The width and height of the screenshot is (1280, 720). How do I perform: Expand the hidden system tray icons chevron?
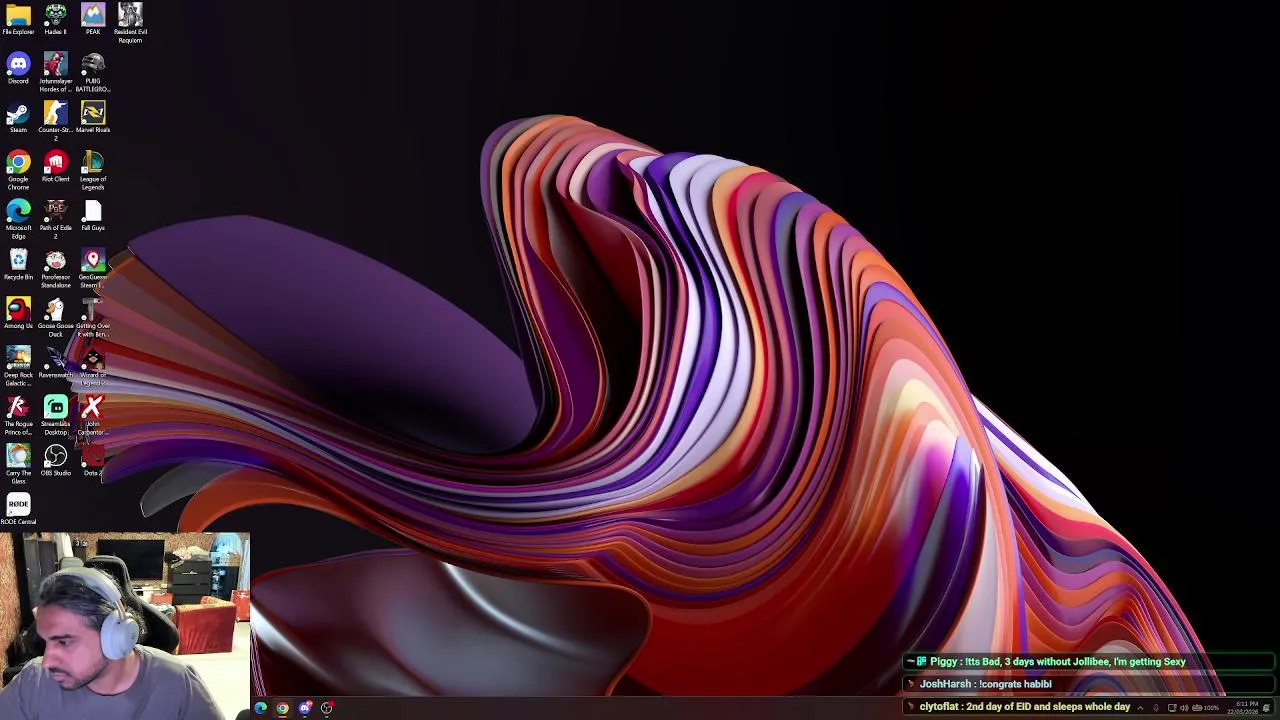(1140, 708)
